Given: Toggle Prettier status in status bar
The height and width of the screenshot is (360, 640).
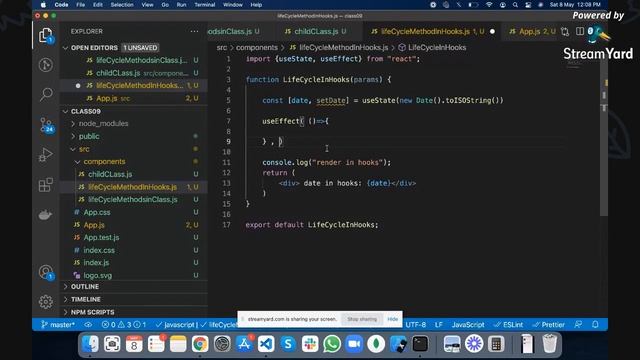Looking at the screenshot, I should pos(549,325).
